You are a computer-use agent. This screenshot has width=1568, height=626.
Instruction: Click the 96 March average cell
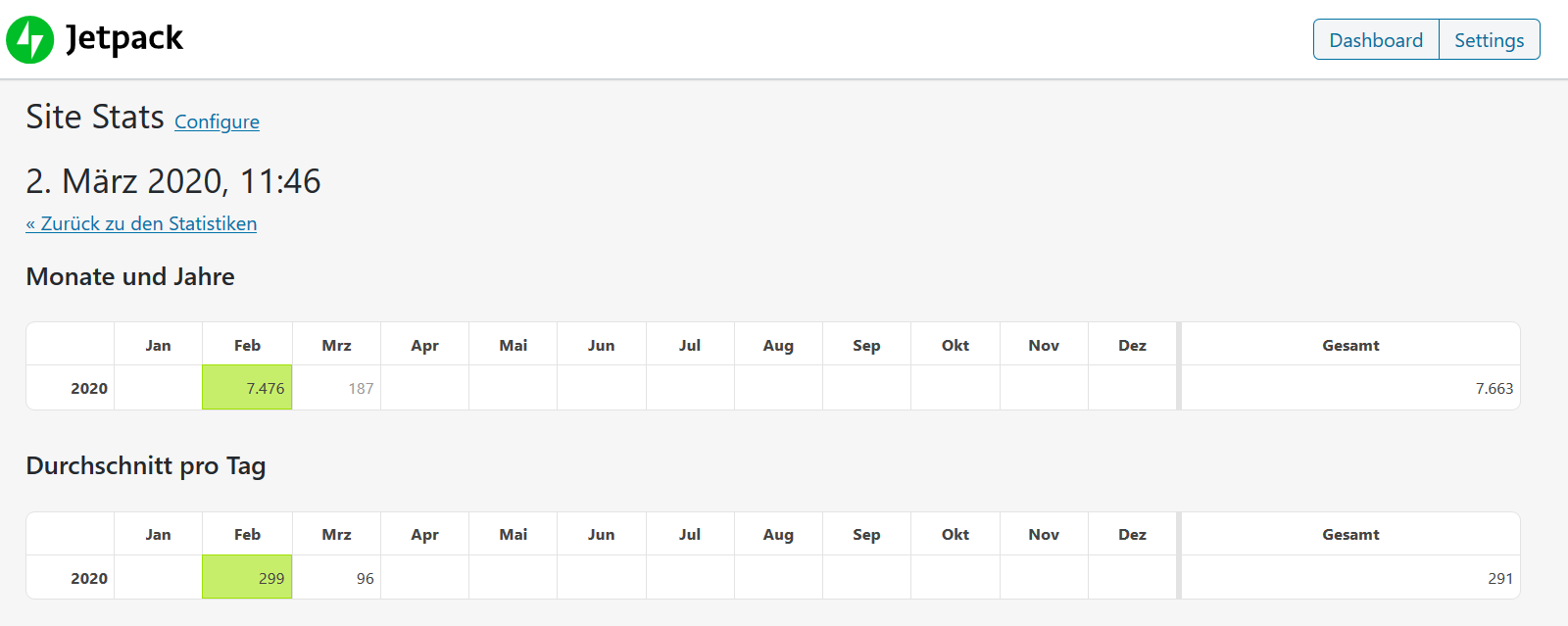pyautogui.click(x=337, y=578)
